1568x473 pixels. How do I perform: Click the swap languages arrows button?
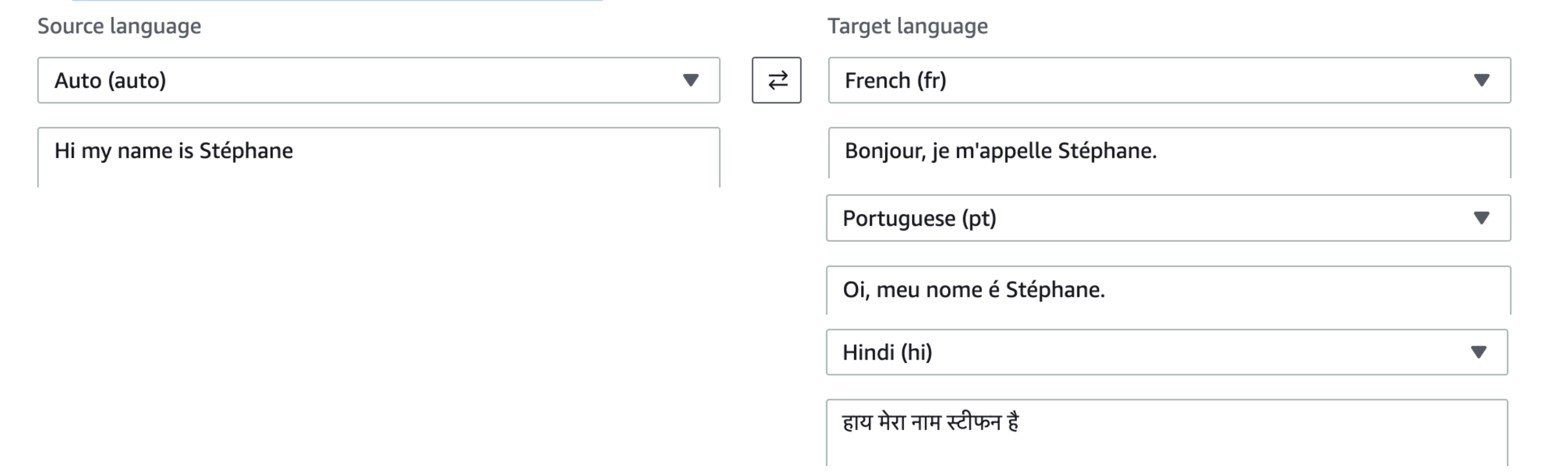[776, 80]
